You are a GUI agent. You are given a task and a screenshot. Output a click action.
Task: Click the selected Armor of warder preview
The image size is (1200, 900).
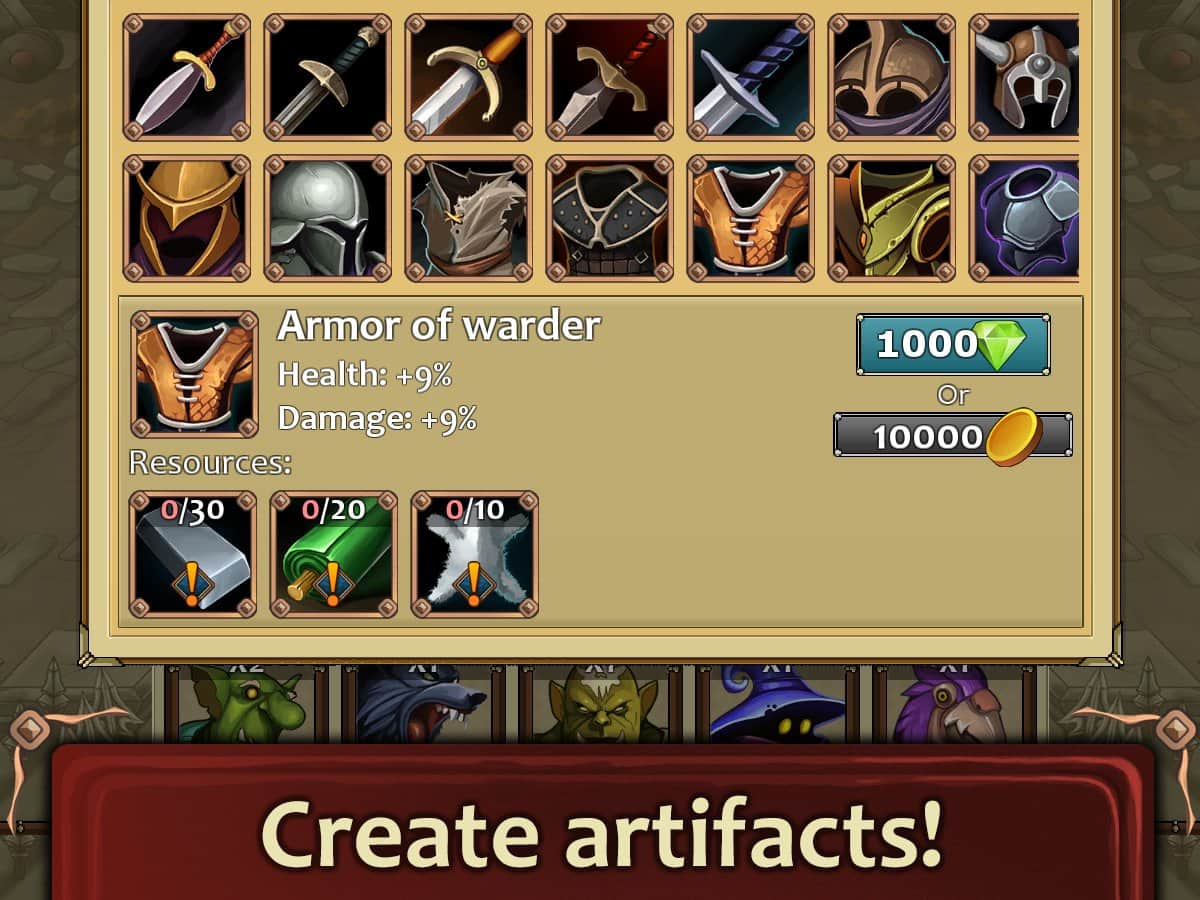point(195,374)
